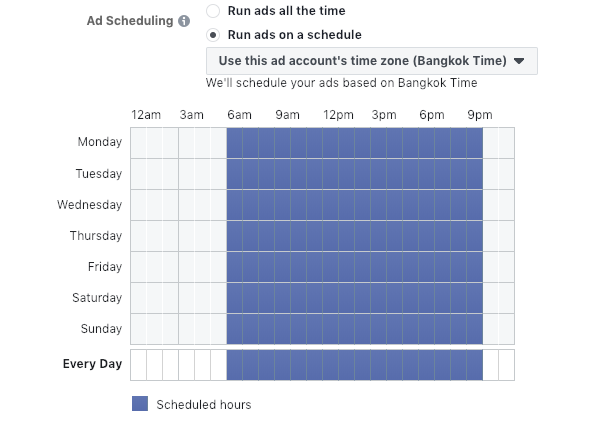
Task: Open the Bangkok Time zone dropdown
Action: [372, 61]
